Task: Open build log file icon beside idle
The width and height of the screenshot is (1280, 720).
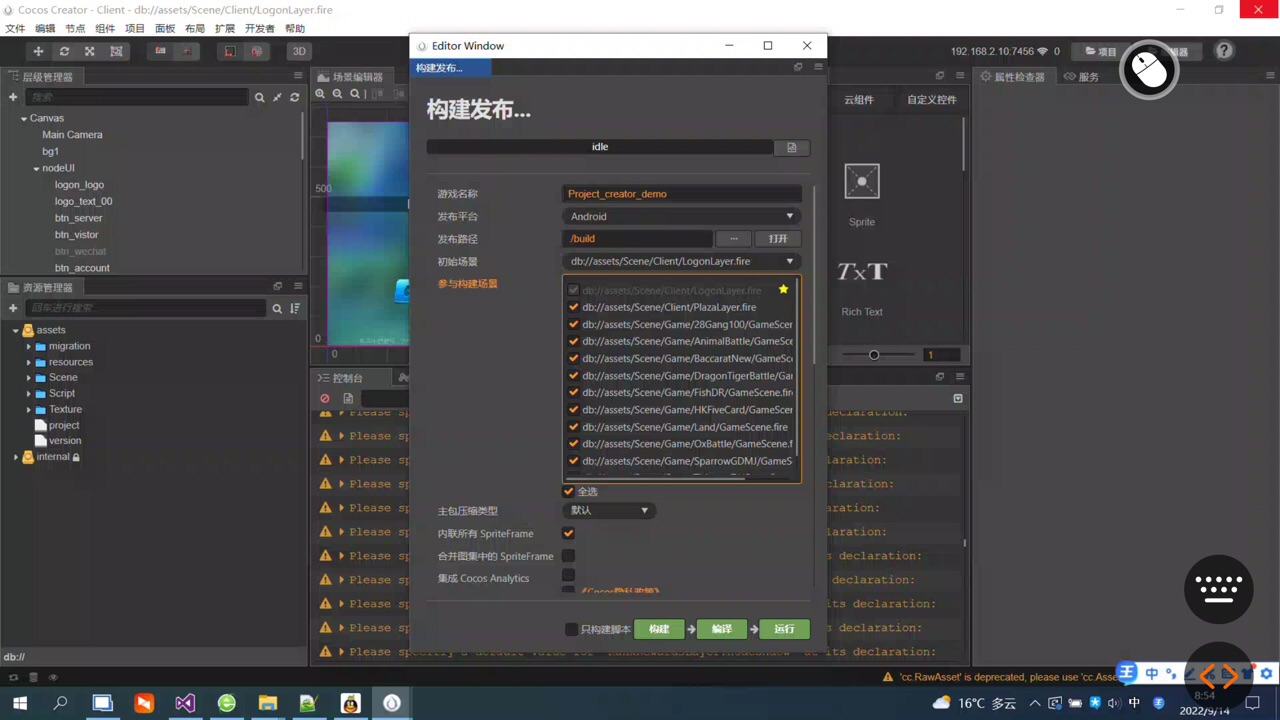Action: pos(791,147)
